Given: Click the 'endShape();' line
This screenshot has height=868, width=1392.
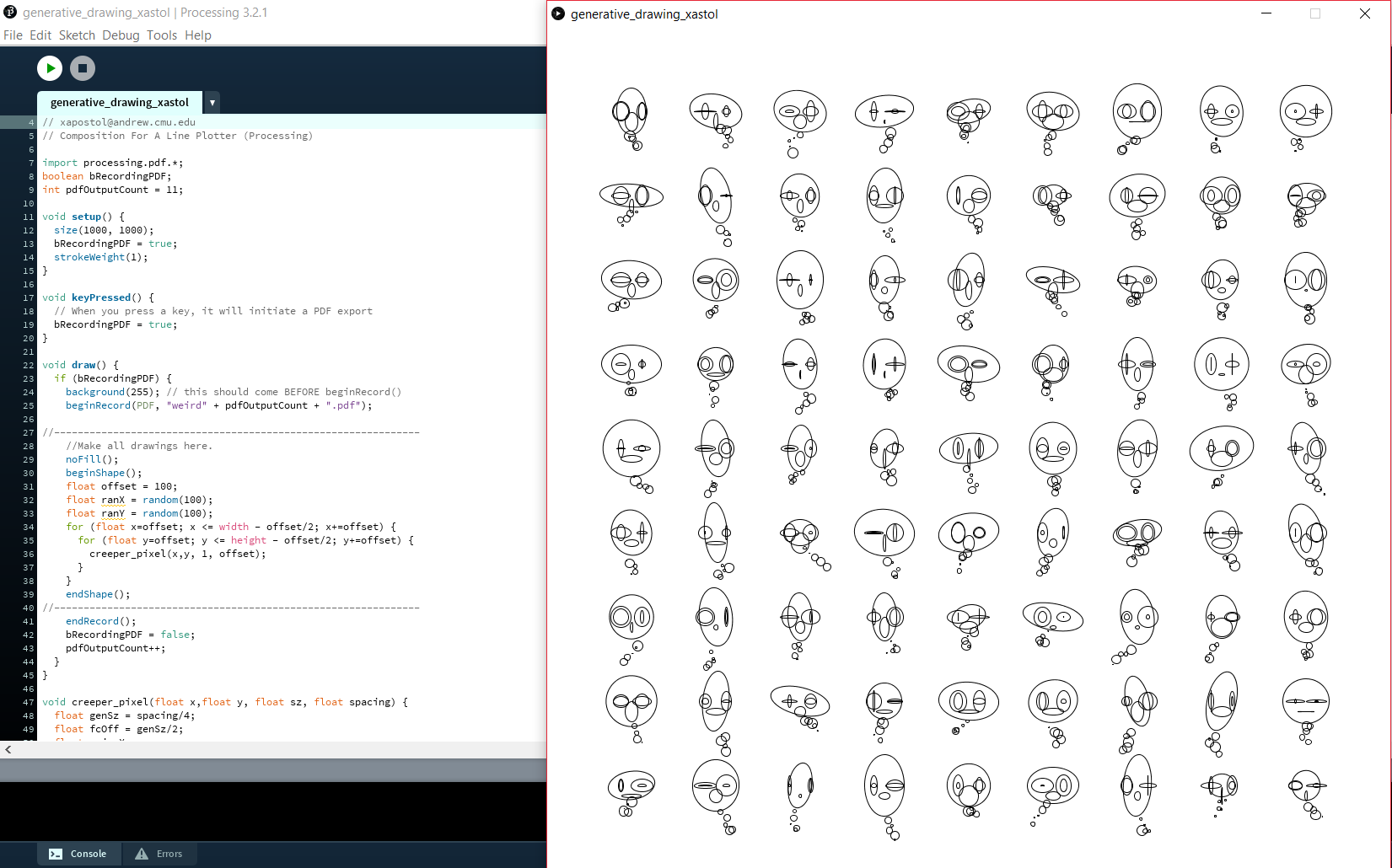Looking at the screenshot, I should [x=99, y=594].
